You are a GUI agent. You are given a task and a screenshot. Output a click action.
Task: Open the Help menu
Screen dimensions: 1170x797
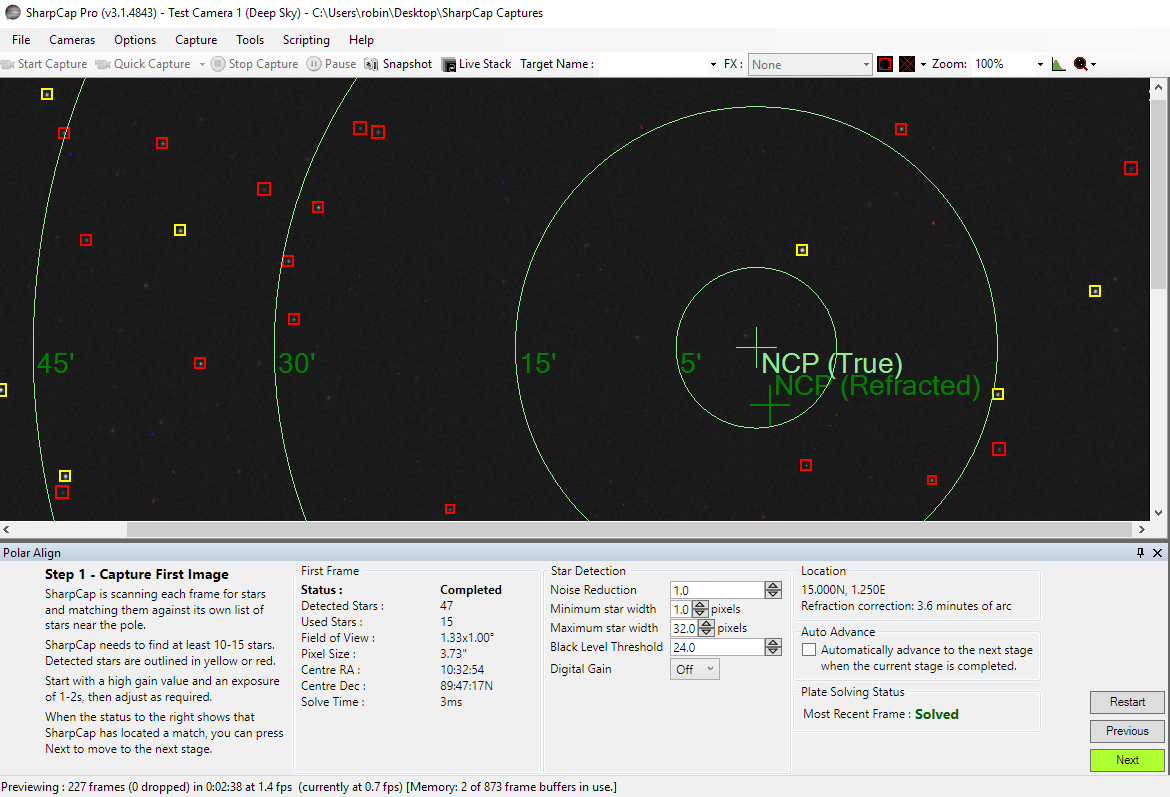[361, 40]
